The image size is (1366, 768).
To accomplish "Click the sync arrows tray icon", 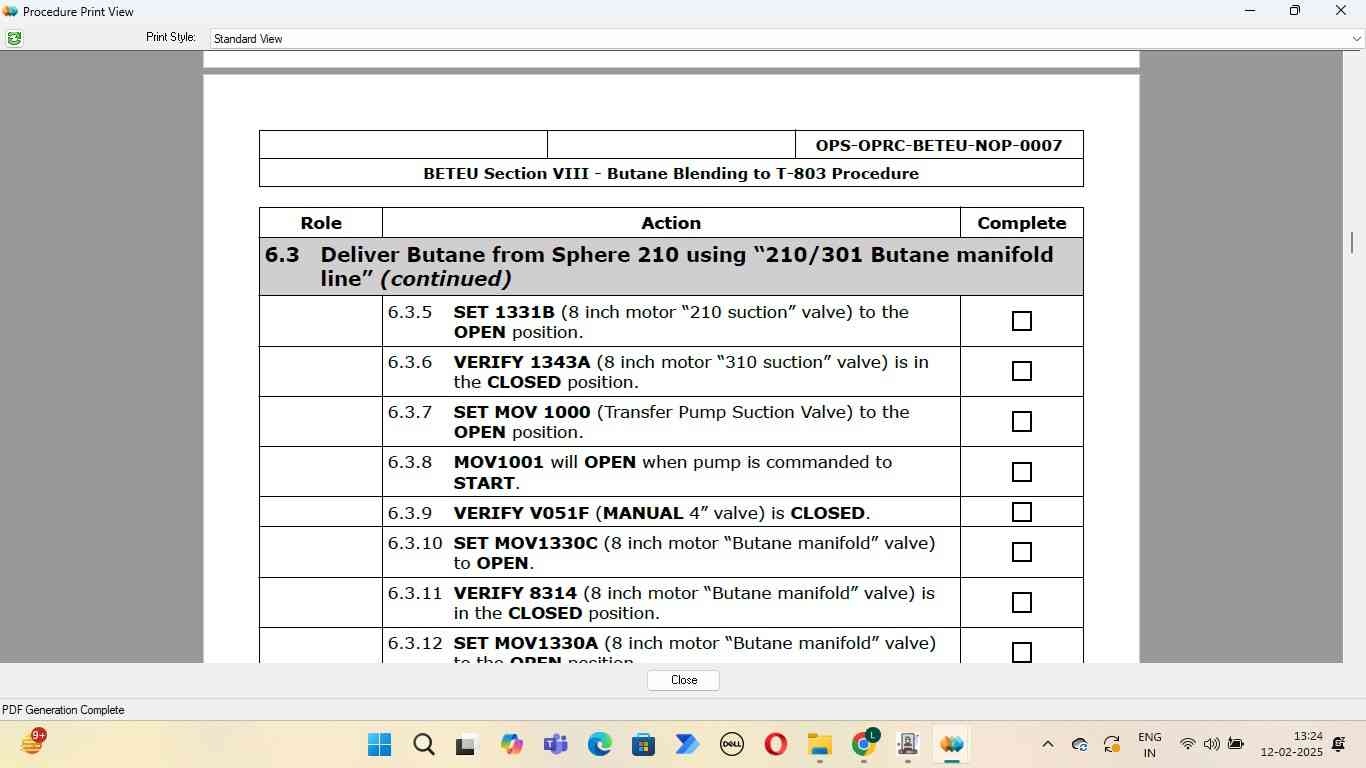I will point(1112,744).
